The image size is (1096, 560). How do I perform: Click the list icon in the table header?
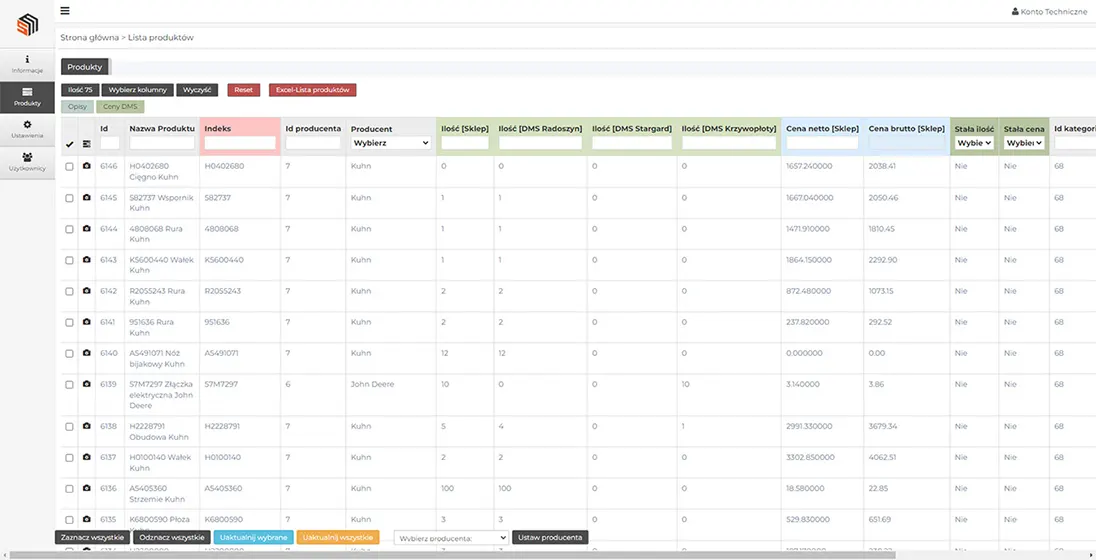coord(87,144)
